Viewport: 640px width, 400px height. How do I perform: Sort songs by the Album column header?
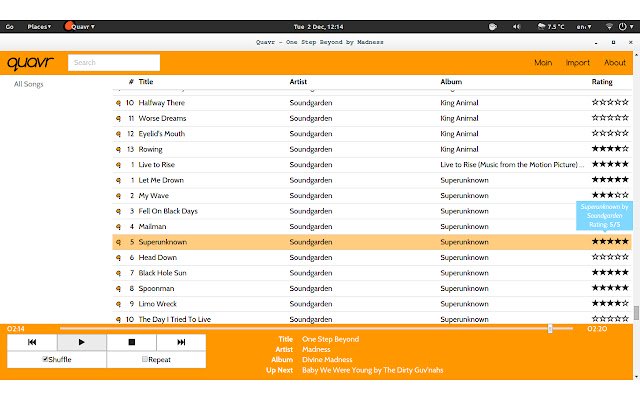coord(451,82)
